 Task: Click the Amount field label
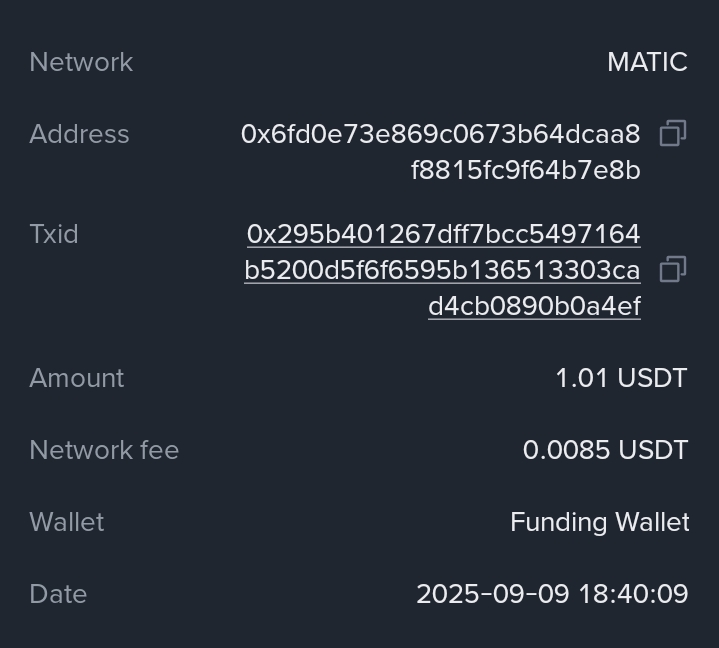point(77,378)
